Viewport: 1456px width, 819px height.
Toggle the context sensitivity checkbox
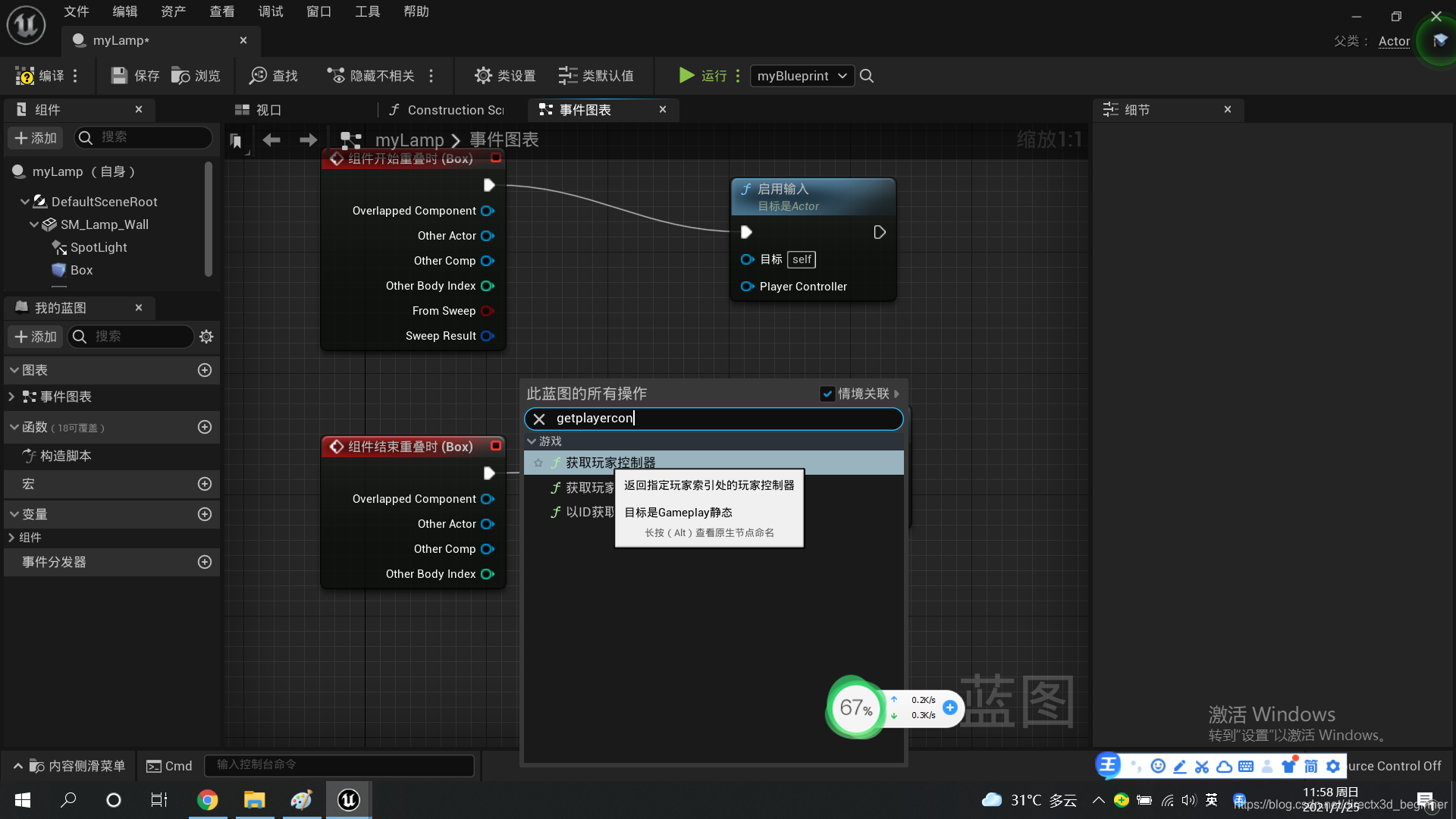[826, 393]
